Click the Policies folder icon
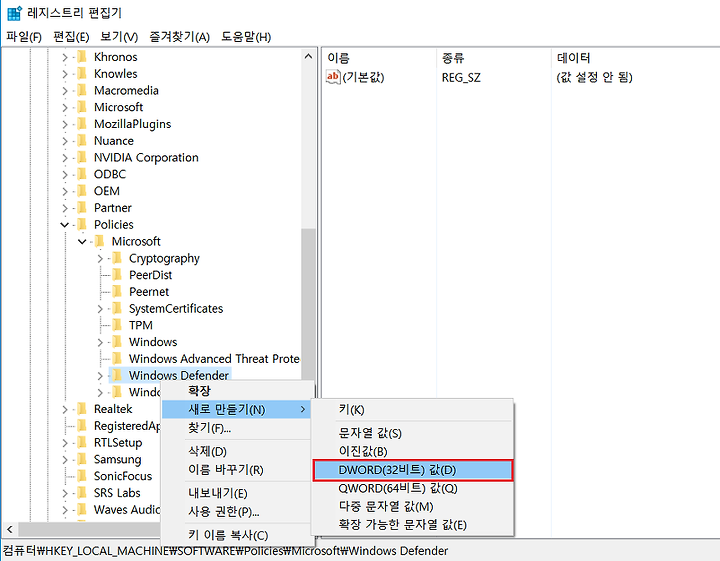This screenshot has height=561, width=720. (x=82, y=224)
